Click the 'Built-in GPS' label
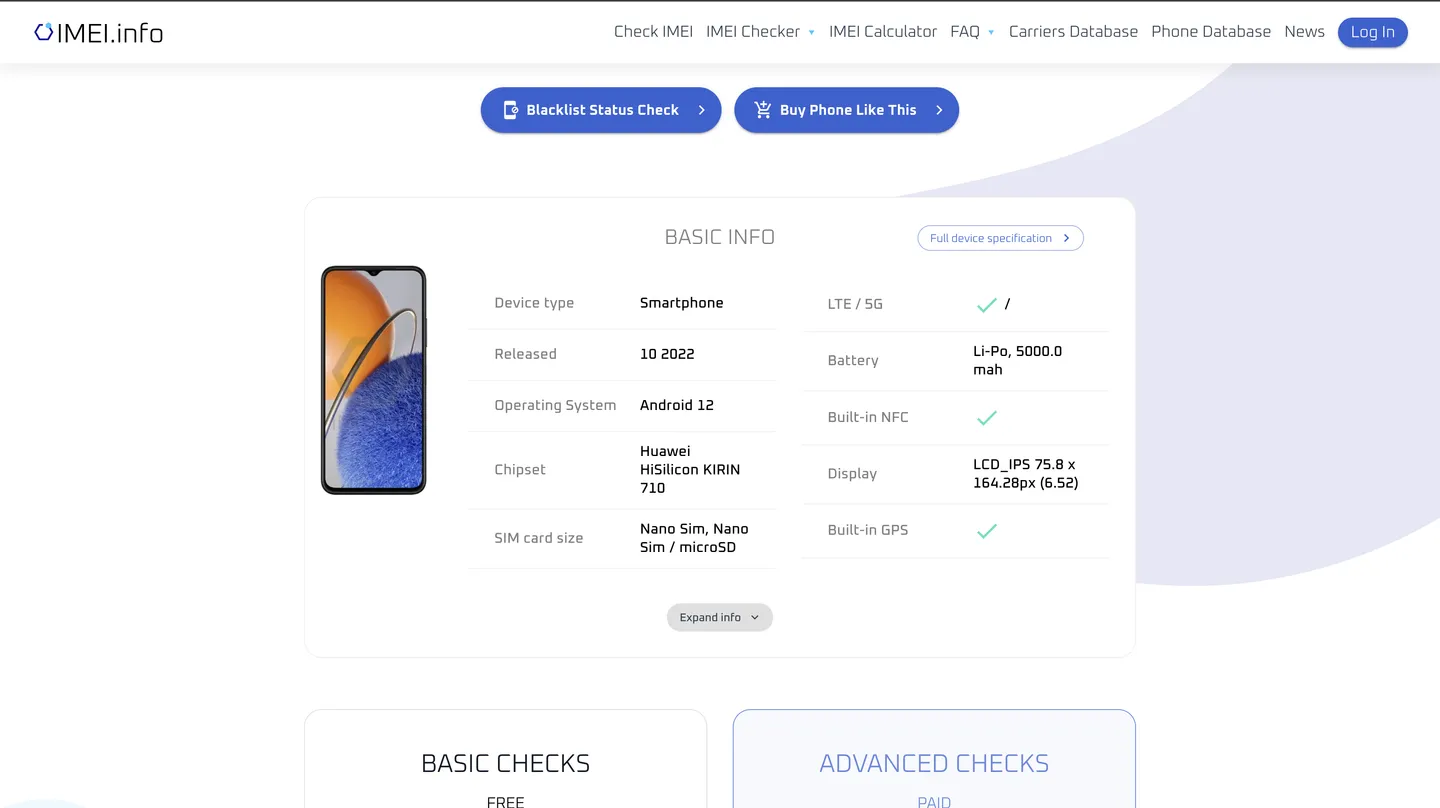Screen dimensions: 1440x808 point(868,530)
